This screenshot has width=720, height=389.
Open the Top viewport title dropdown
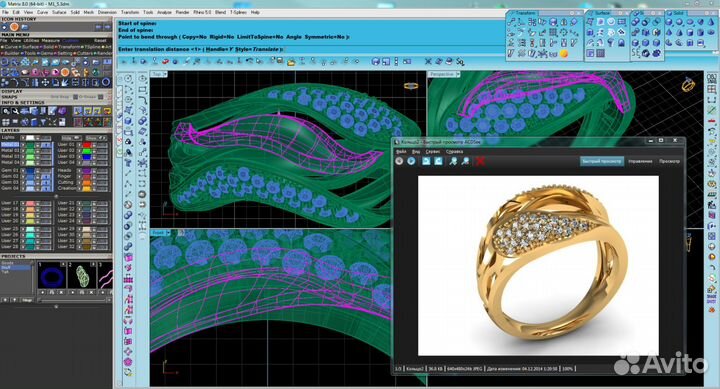[165, 73]
